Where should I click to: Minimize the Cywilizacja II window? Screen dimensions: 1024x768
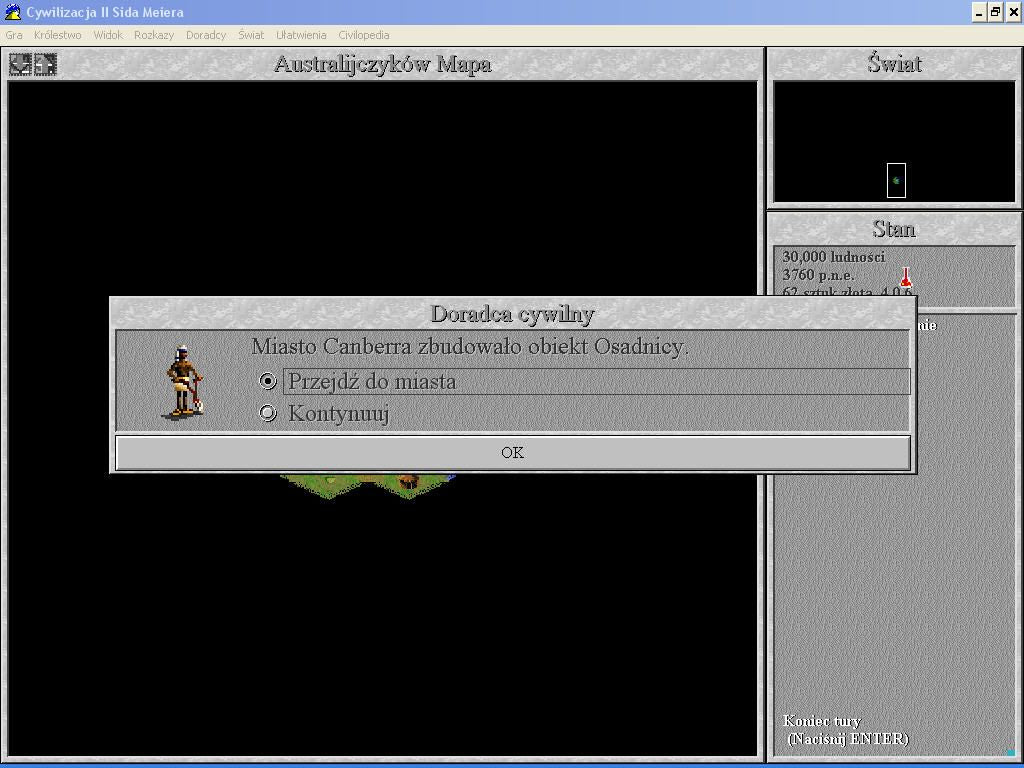pos(979,12)
